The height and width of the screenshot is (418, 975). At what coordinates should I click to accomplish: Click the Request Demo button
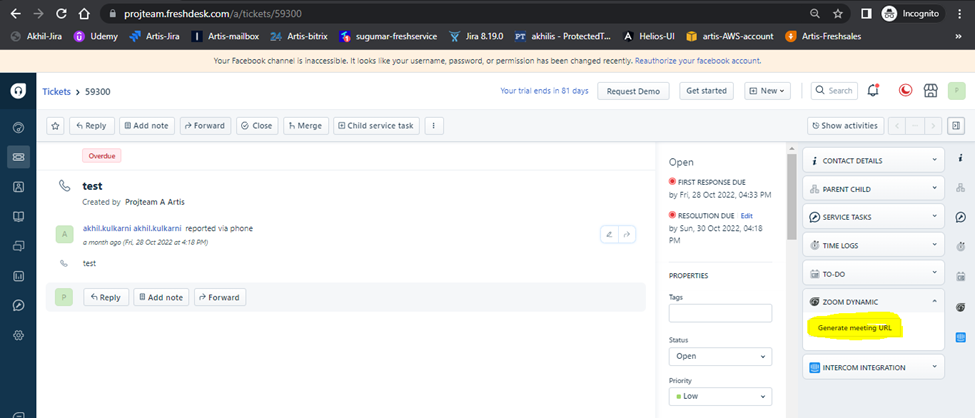pos(633,91)
